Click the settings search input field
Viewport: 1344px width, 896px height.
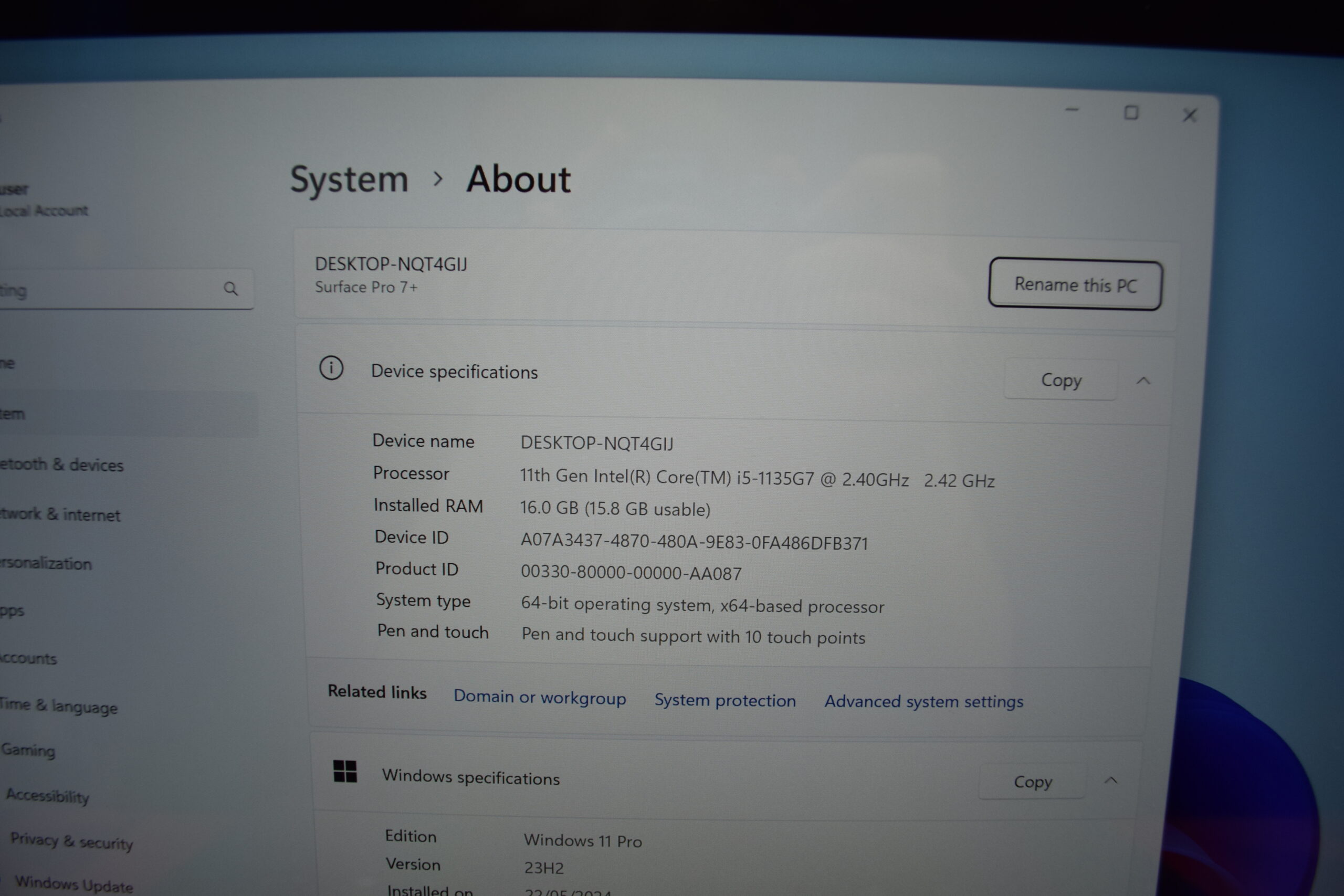tap(127, 289)
